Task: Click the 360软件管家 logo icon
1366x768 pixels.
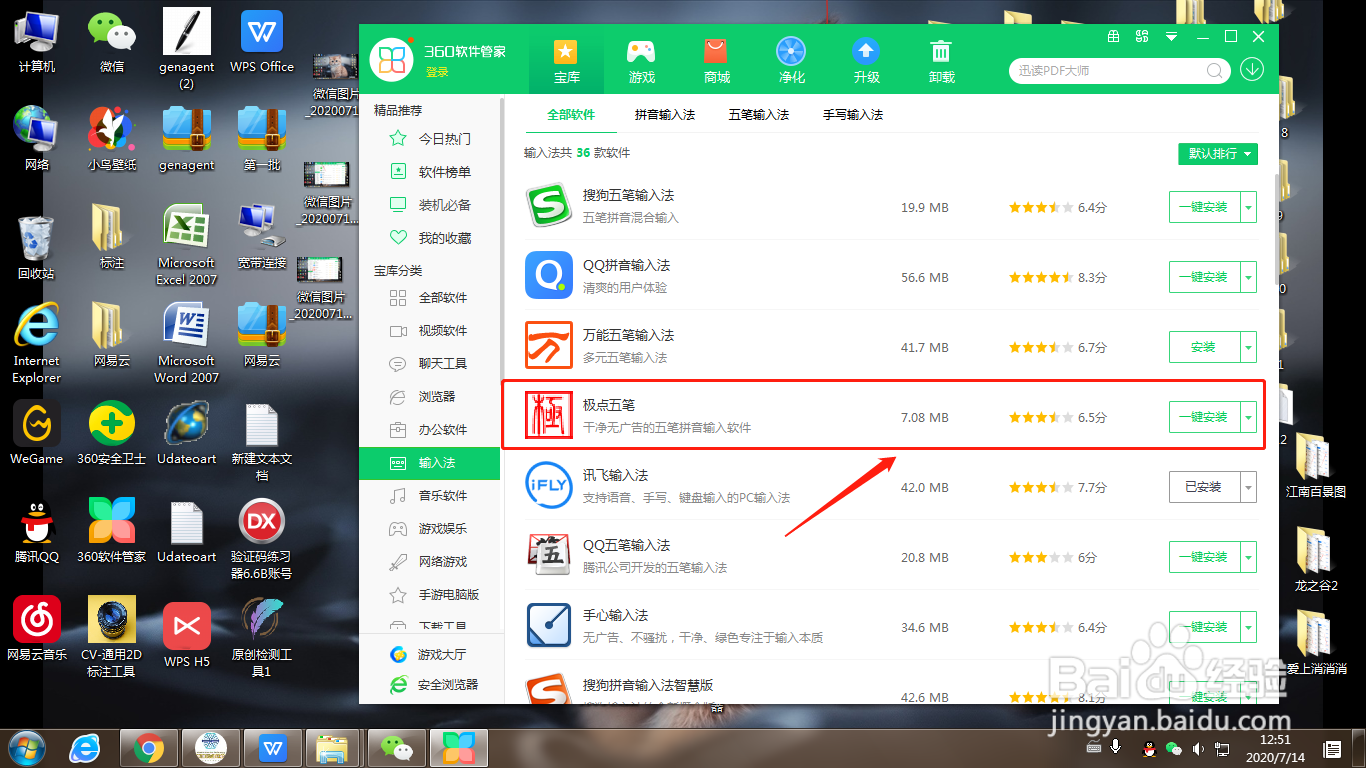Action: tap(392, 60)
